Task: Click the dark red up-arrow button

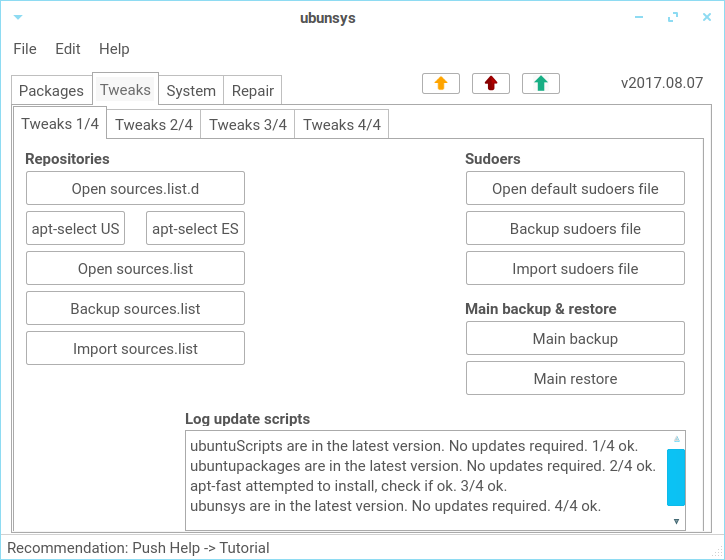Action: (491, 84)
